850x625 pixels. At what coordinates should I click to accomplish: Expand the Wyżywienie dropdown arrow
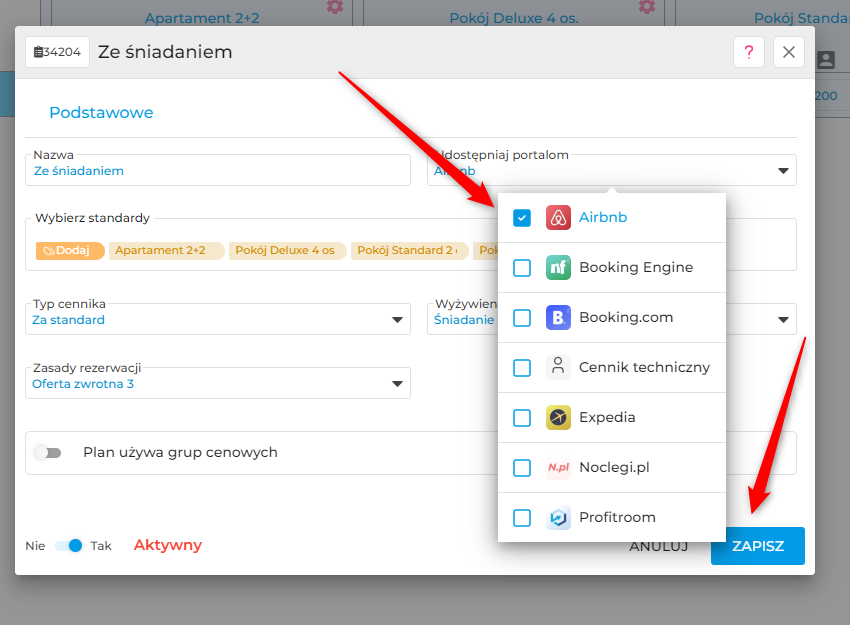coord(783,320)
